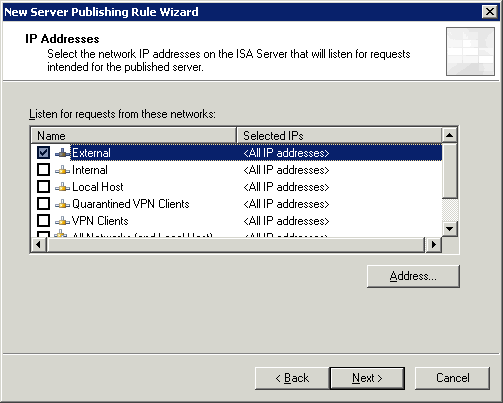
Task: Click the Local Host network icon
Action: [62, 187]
